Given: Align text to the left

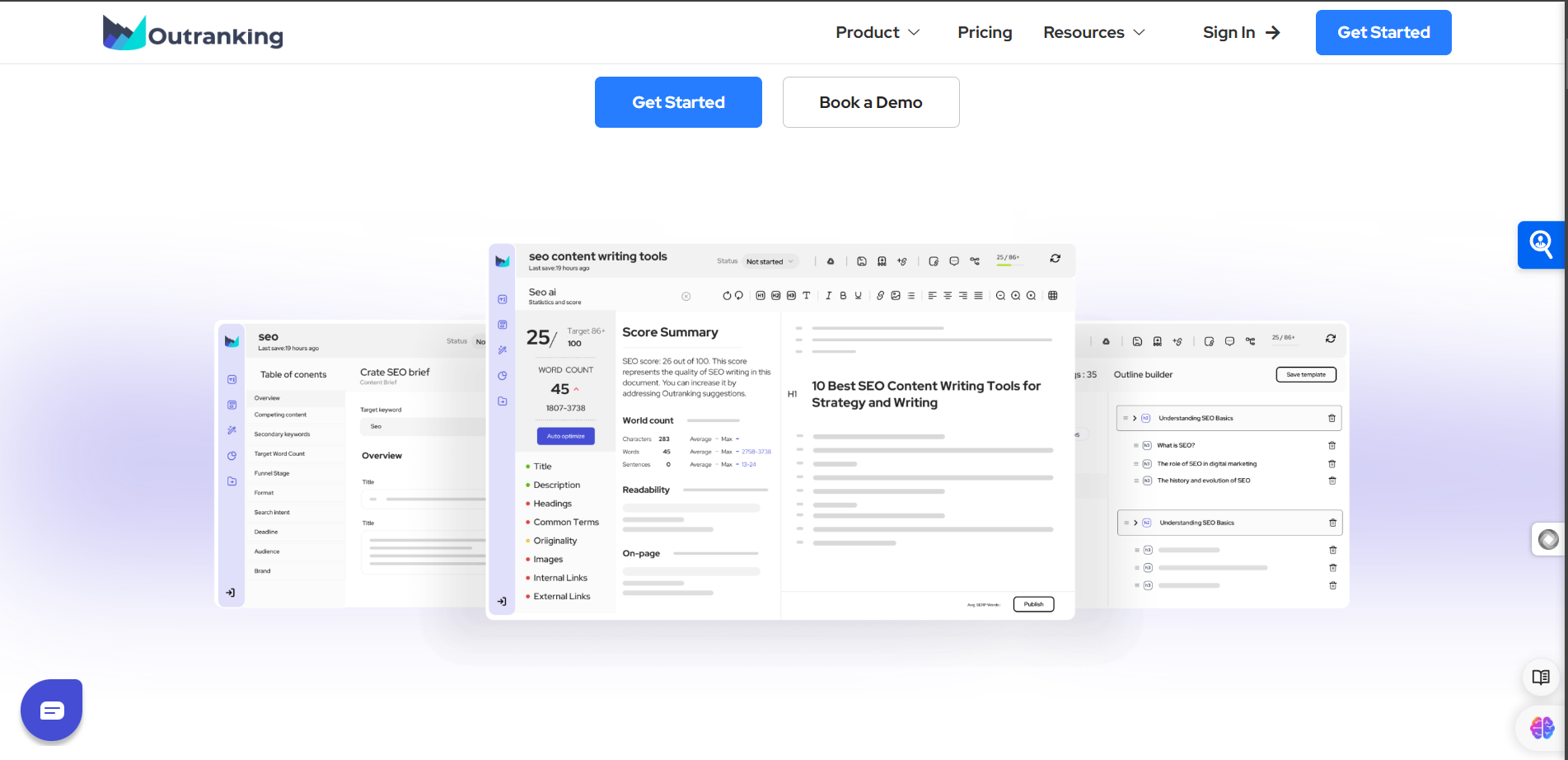Looking at the screenshot, I should 932,296.
